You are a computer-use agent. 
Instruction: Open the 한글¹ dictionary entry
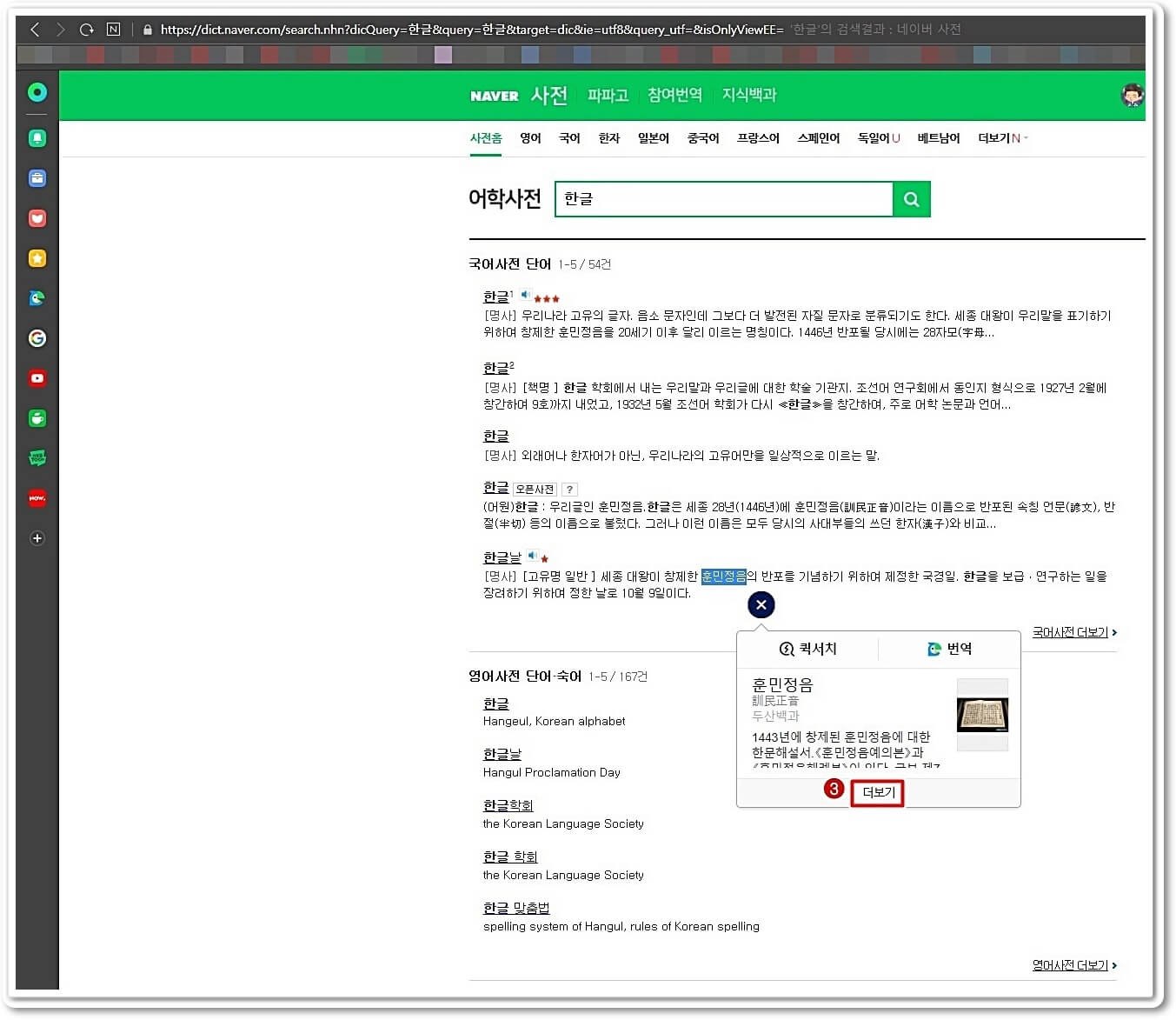(496, 297)
